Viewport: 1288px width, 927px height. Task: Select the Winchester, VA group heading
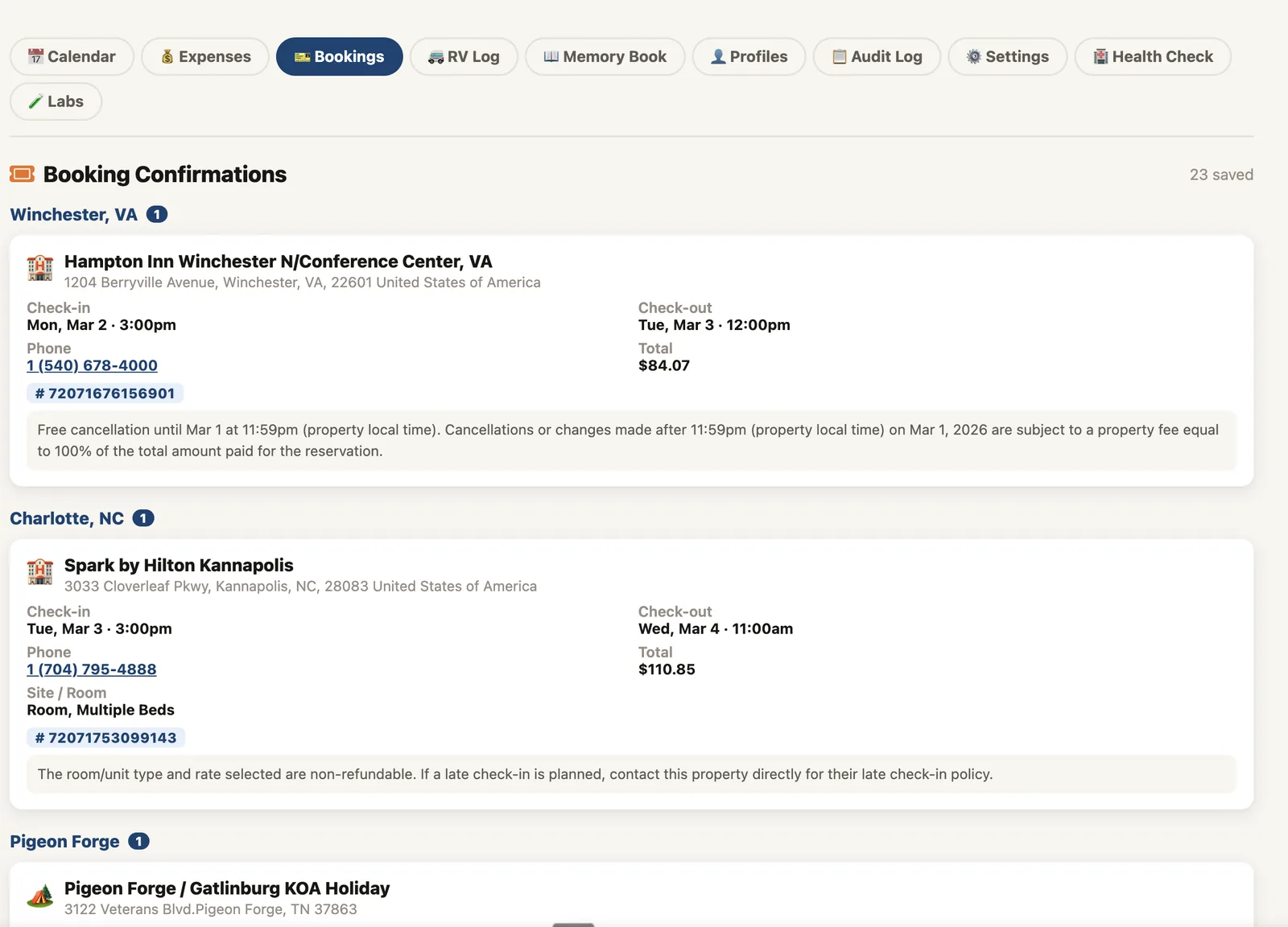(x=73, y=215)
